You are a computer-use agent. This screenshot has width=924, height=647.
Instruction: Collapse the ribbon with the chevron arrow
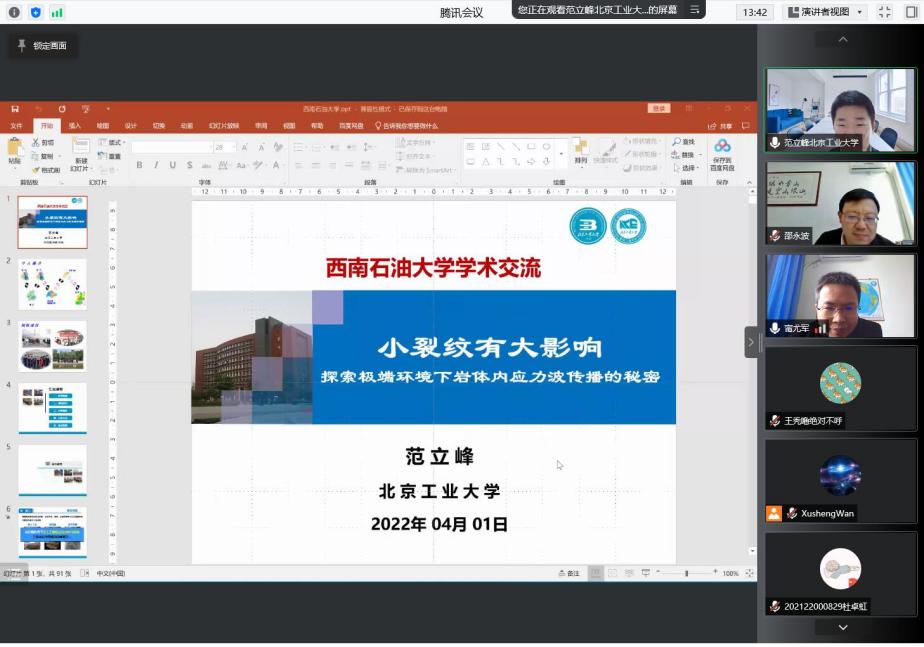coord(750,183)
